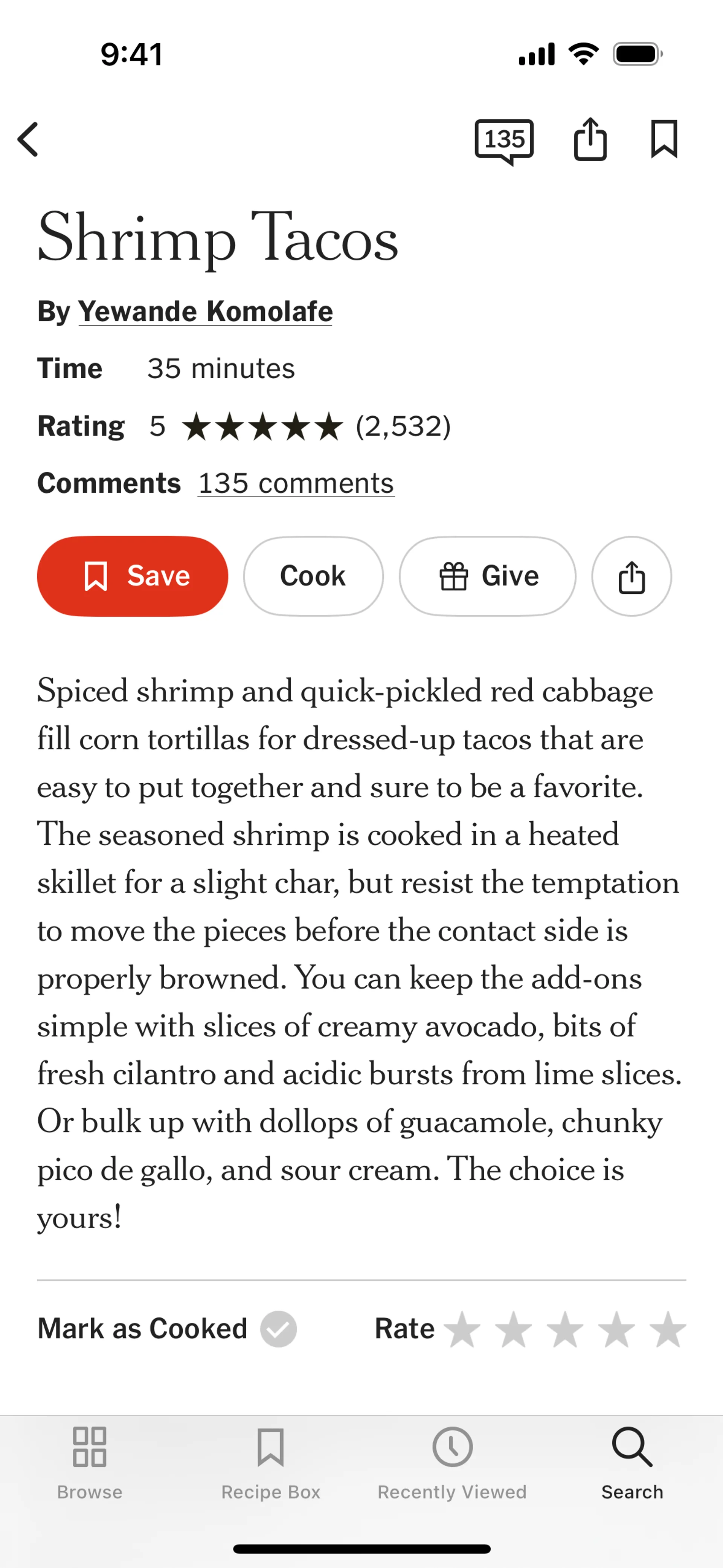Tap the Cook button
The width and height of the screenshot is (723, 1568).
[x=313, y=576]
